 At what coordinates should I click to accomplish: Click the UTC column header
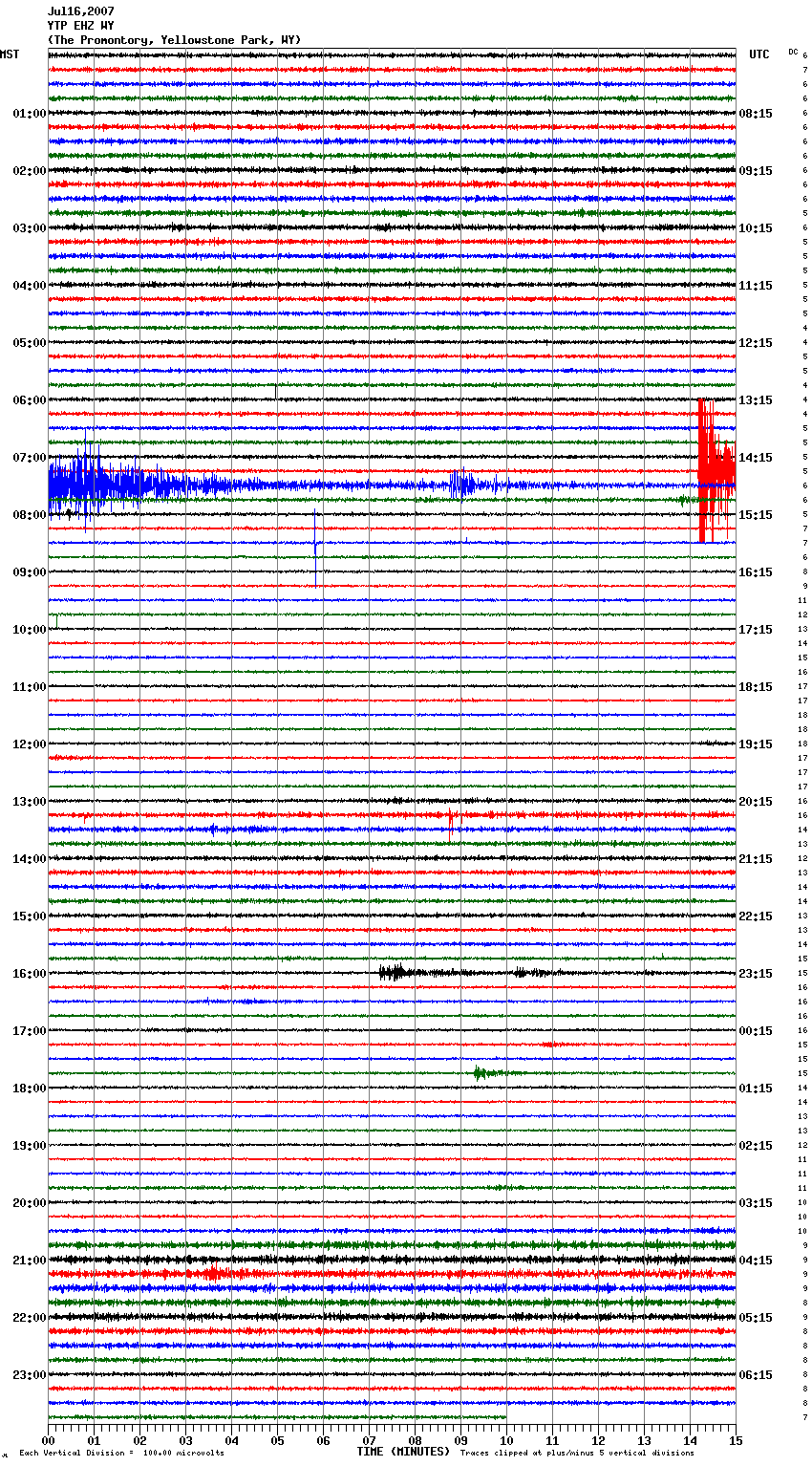(x=759, y=54)
